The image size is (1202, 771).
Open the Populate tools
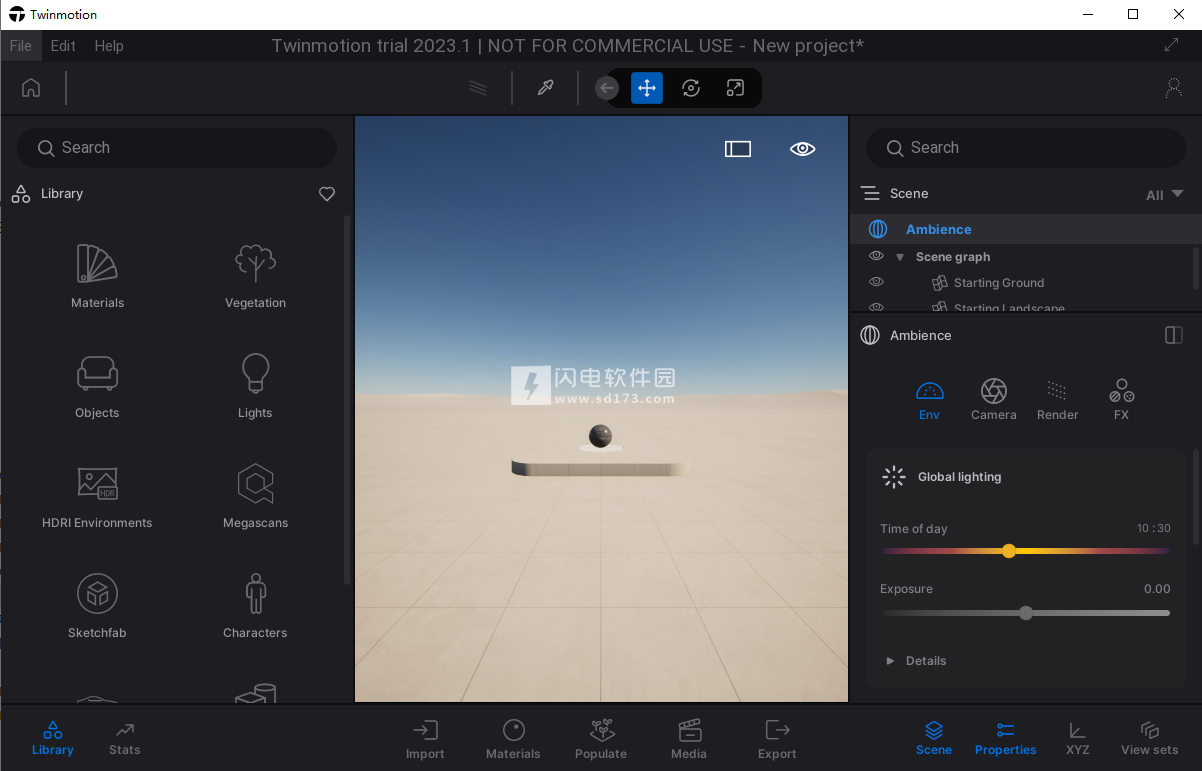601,739
